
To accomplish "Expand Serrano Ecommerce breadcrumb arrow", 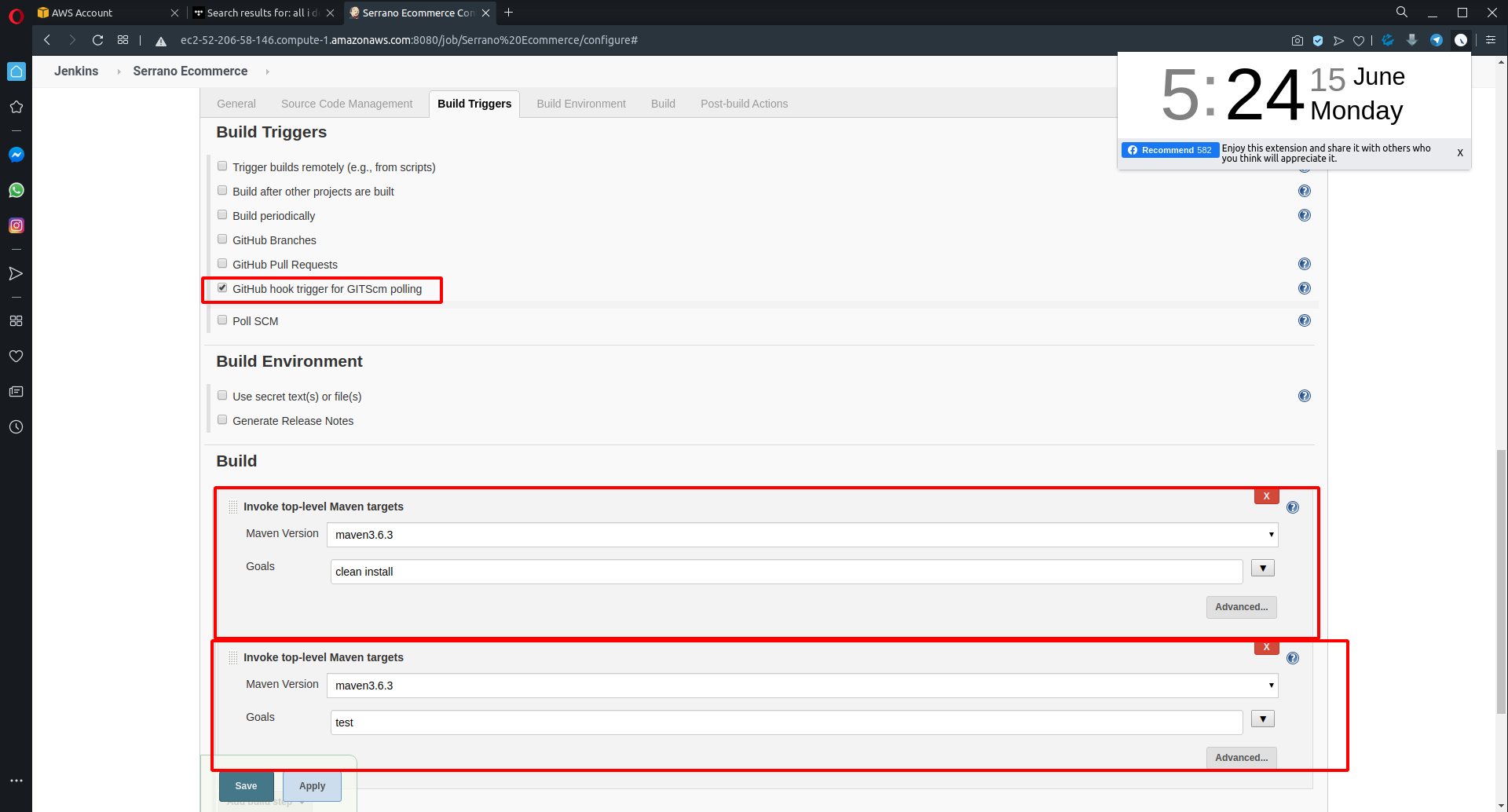I will (267, 71).
